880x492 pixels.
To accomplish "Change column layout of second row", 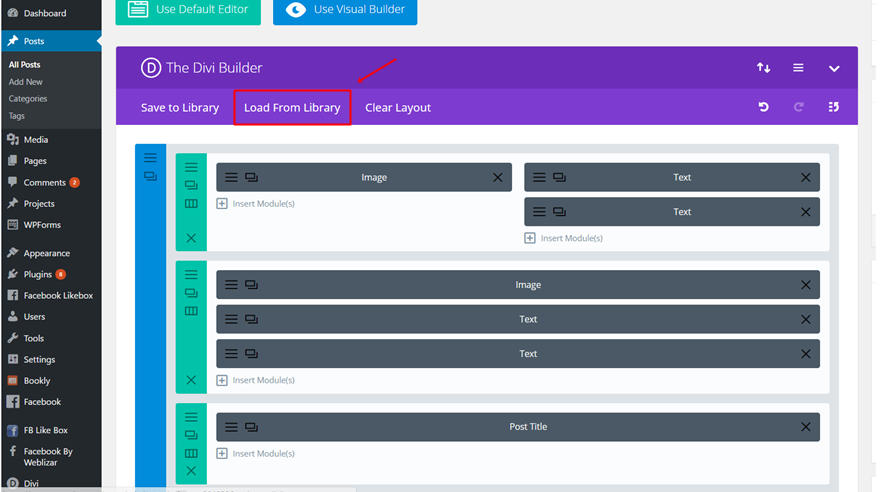I will click(x=191, y=311).
